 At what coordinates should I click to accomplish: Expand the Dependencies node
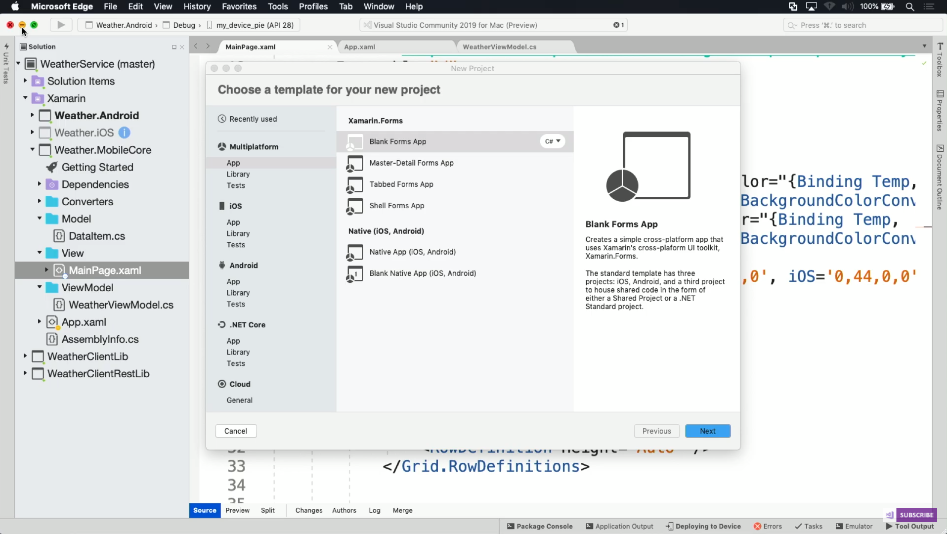(x=39, y=184)
